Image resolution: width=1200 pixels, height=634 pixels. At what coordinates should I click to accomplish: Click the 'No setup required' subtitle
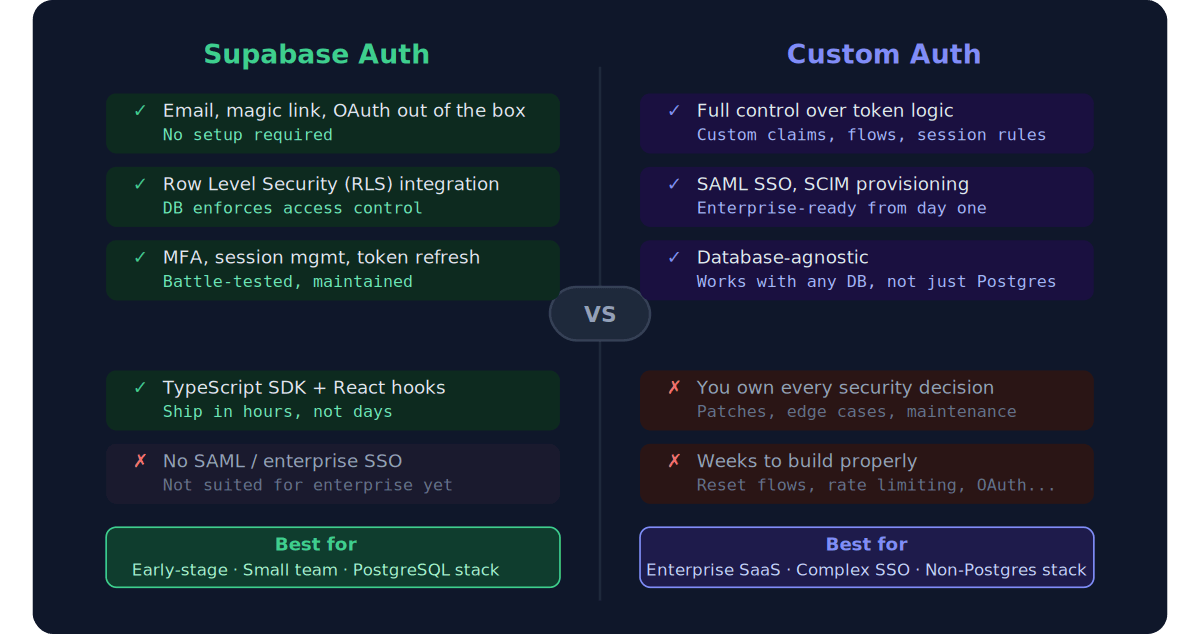(248, 135)
